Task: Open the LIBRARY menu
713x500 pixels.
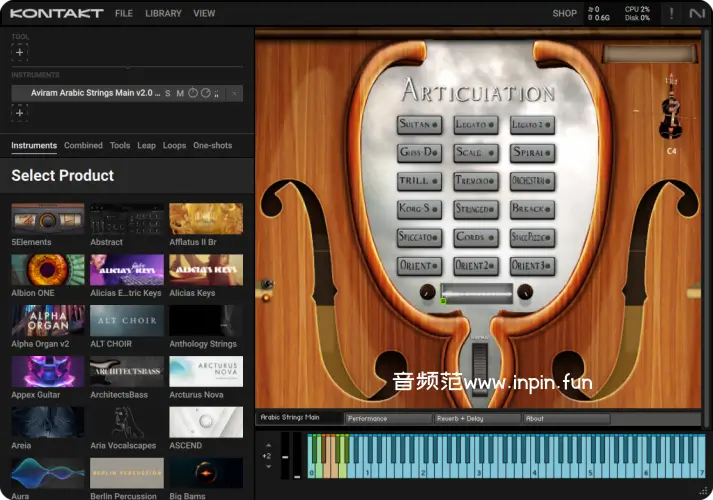Action: point(163,14)
